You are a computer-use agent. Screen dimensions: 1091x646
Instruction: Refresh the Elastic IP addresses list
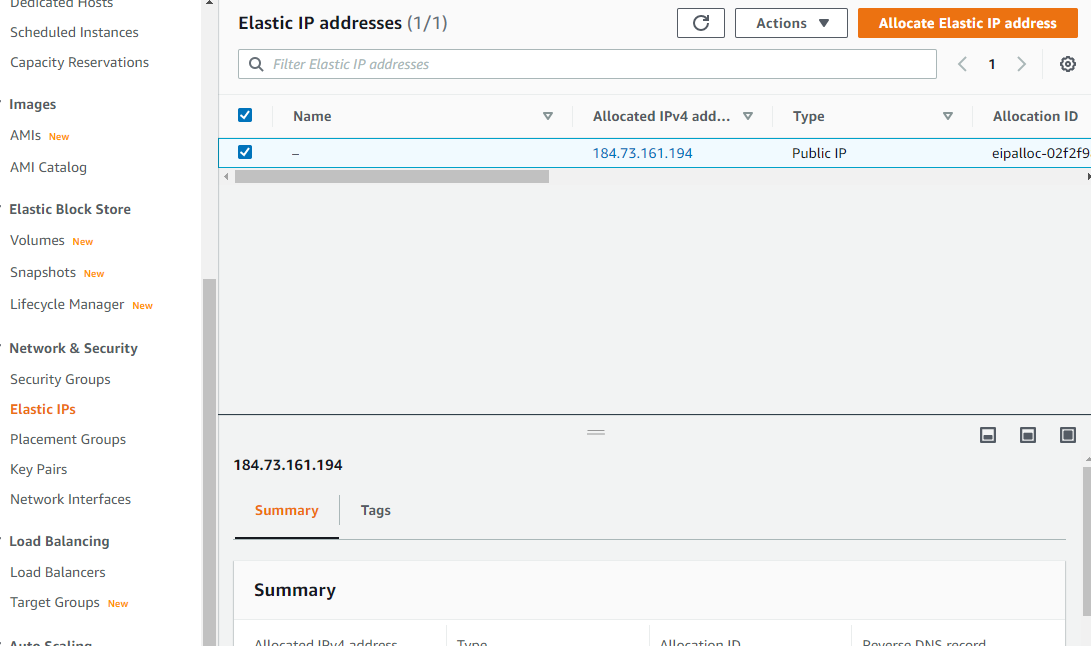click(x=701, y=23)
